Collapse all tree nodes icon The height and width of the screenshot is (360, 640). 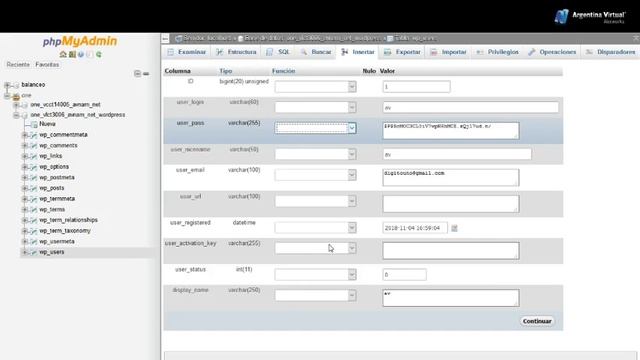pyautogui.click(x=137, y=73)
